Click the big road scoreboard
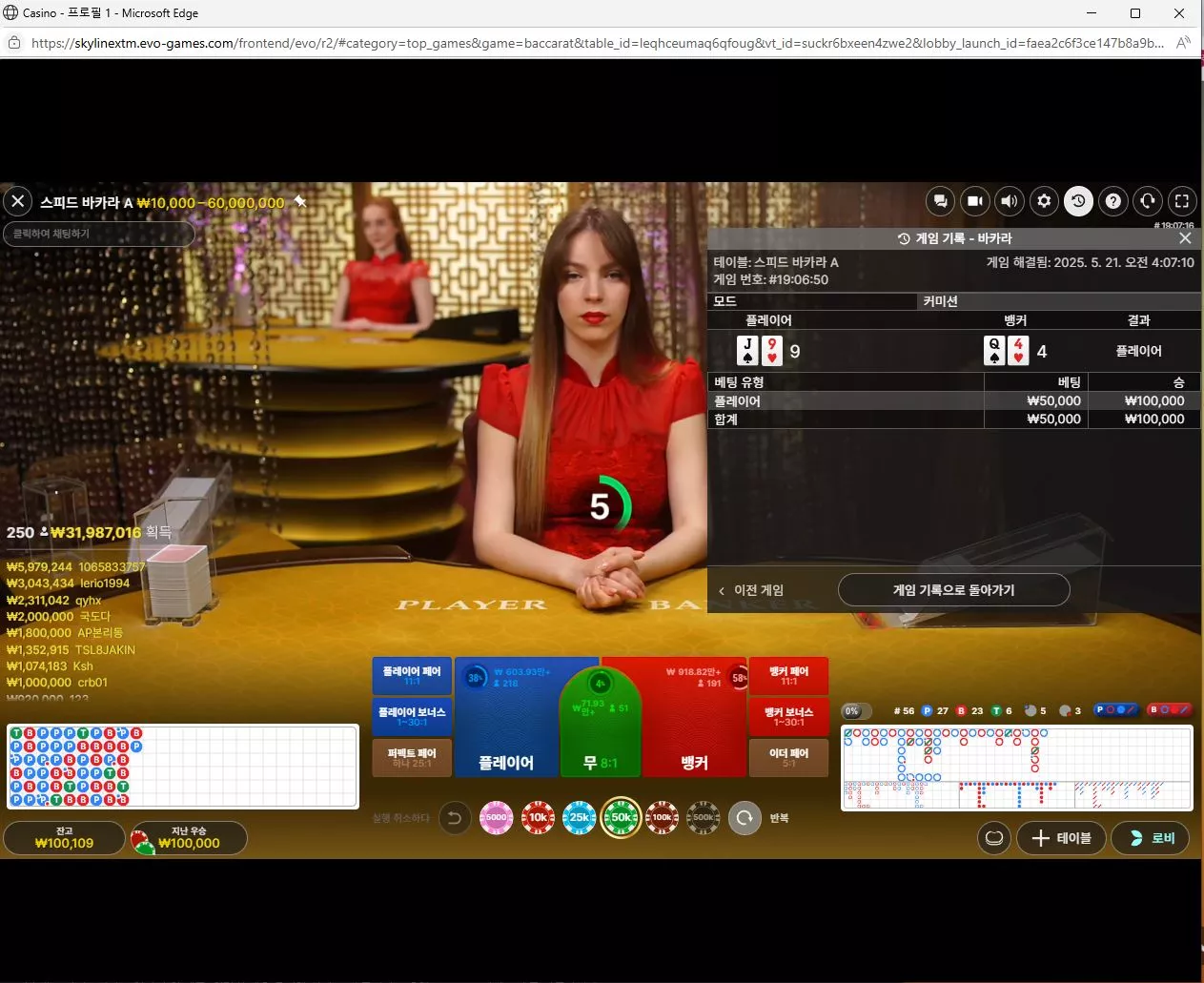Image resolution: width=1204 pixels, height=983 pixels. point(1016,755)
